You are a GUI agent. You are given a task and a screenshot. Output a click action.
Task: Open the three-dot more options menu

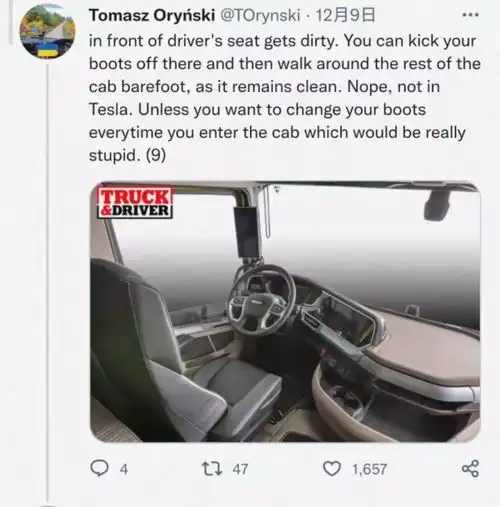pyautogui.click(x=471, y=15)
